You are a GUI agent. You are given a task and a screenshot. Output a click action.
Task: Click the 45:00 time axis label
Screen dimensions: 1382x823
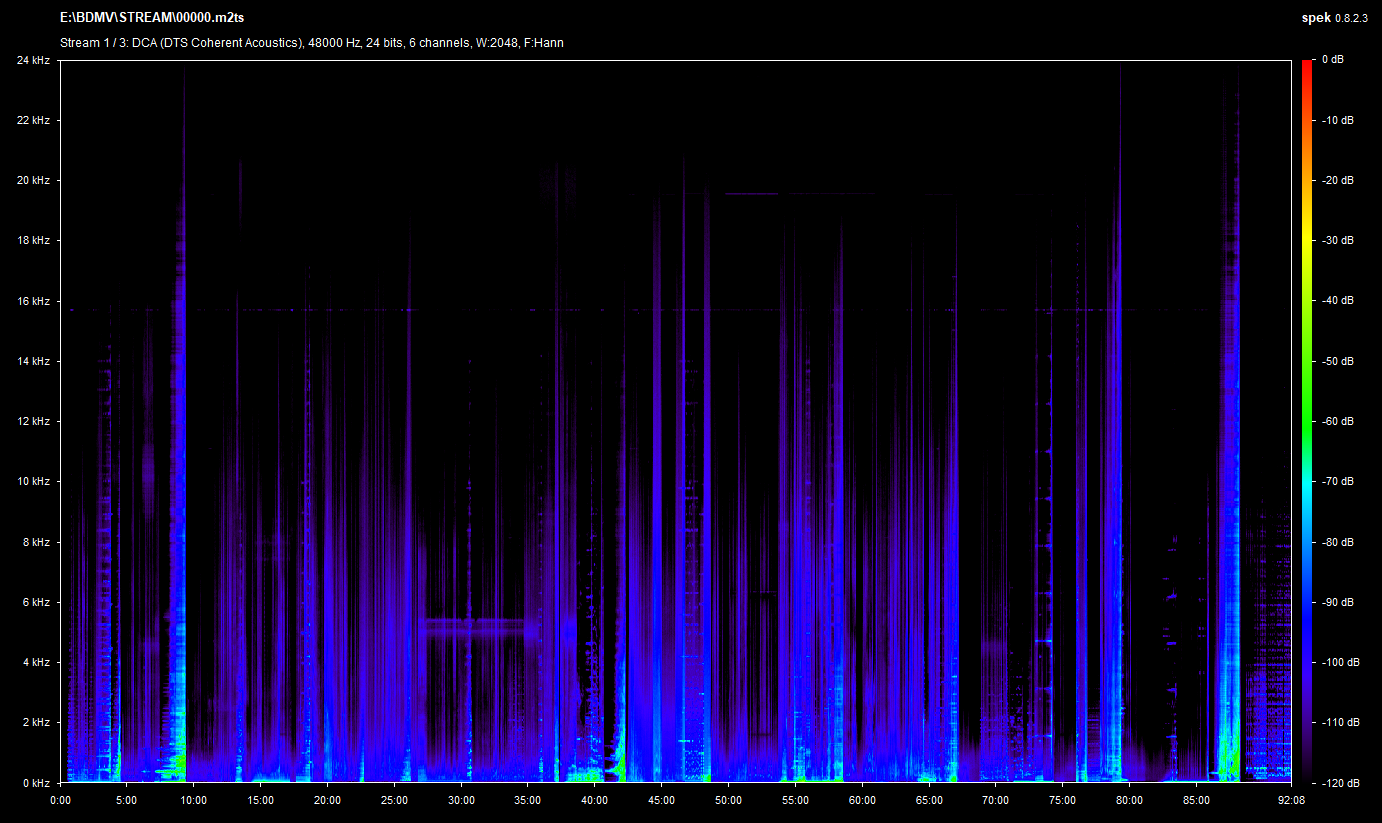tap(662, 800)
